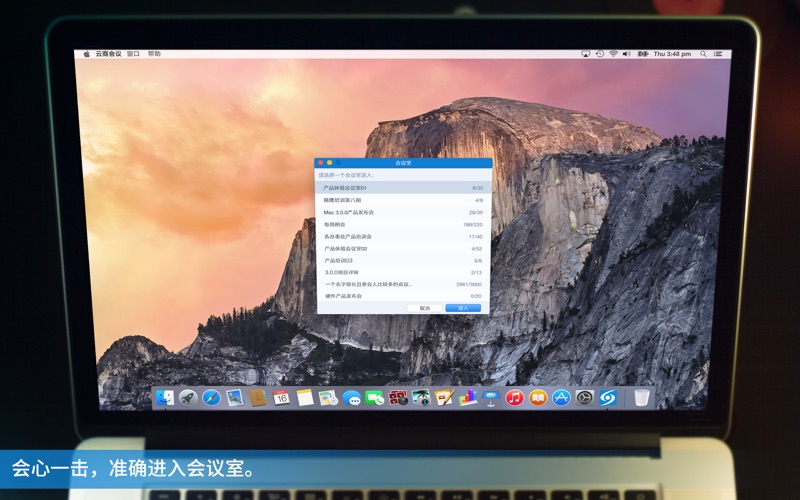Screen dimensions: 800x500
Task: Open the 窗口 menu in menu bar
Action: (x=133, y=54)
